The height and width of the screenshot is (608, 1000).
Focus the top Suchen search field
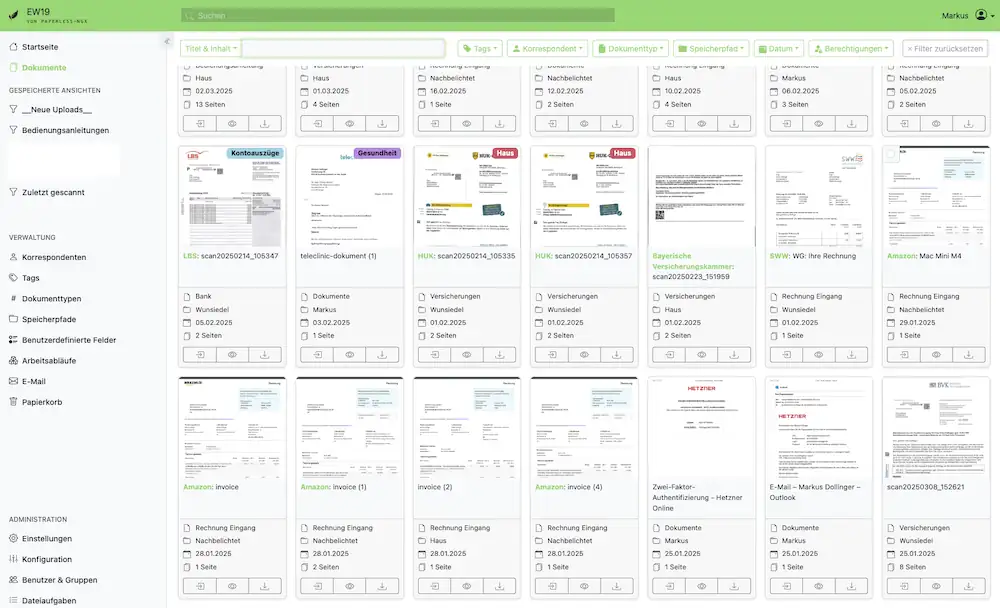[398, 15]
